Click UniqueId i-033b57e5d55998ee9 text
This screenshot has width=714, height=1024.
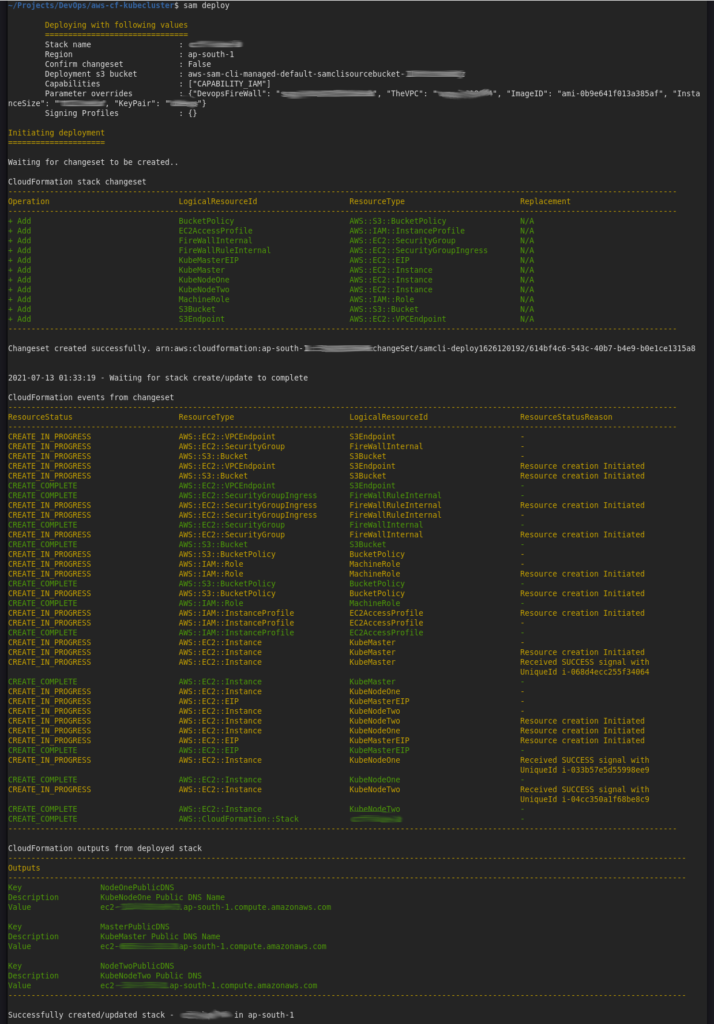tap(584, 770)
